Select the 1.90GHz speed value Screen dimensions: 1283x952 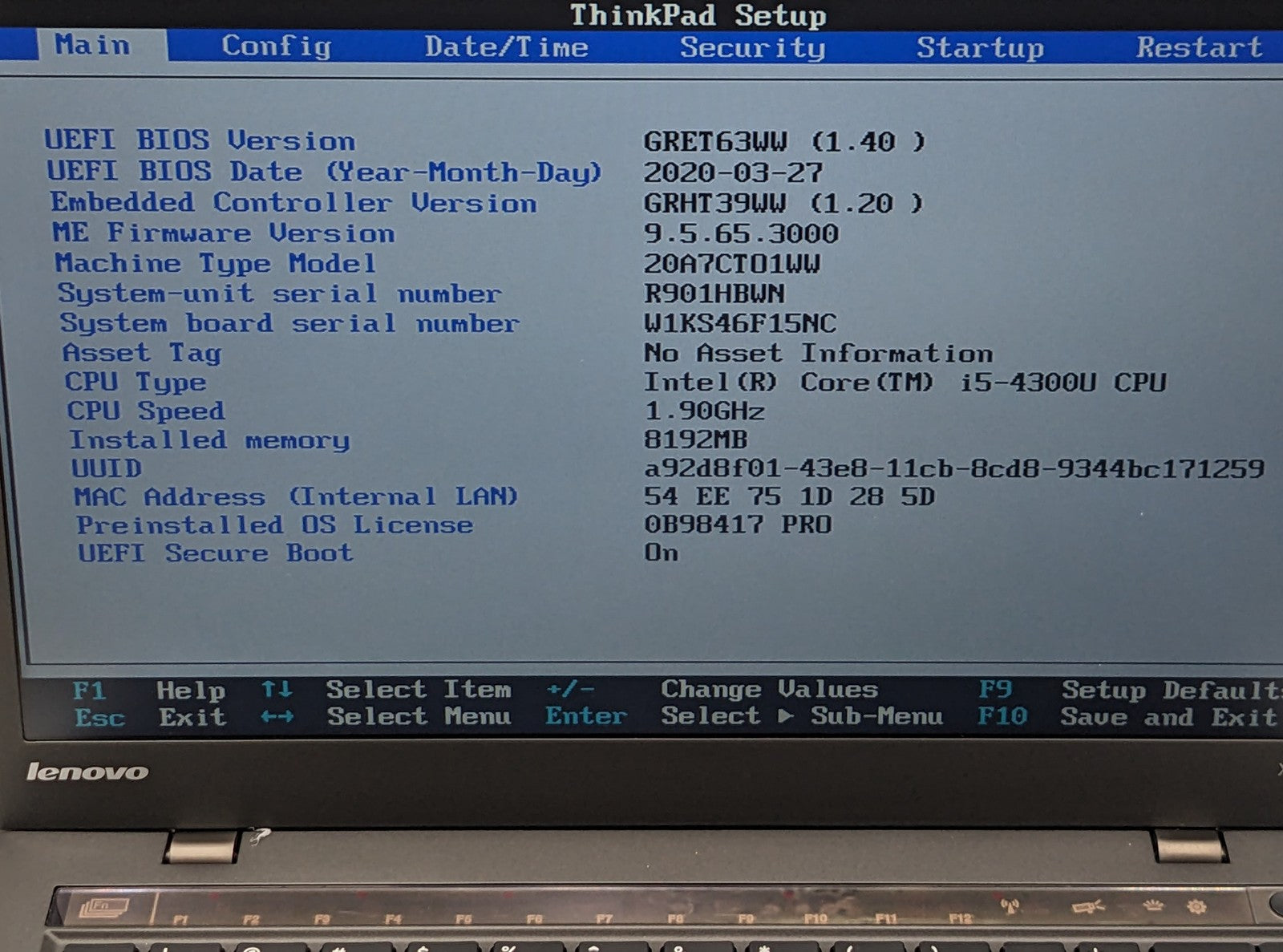tap(704, 411)
